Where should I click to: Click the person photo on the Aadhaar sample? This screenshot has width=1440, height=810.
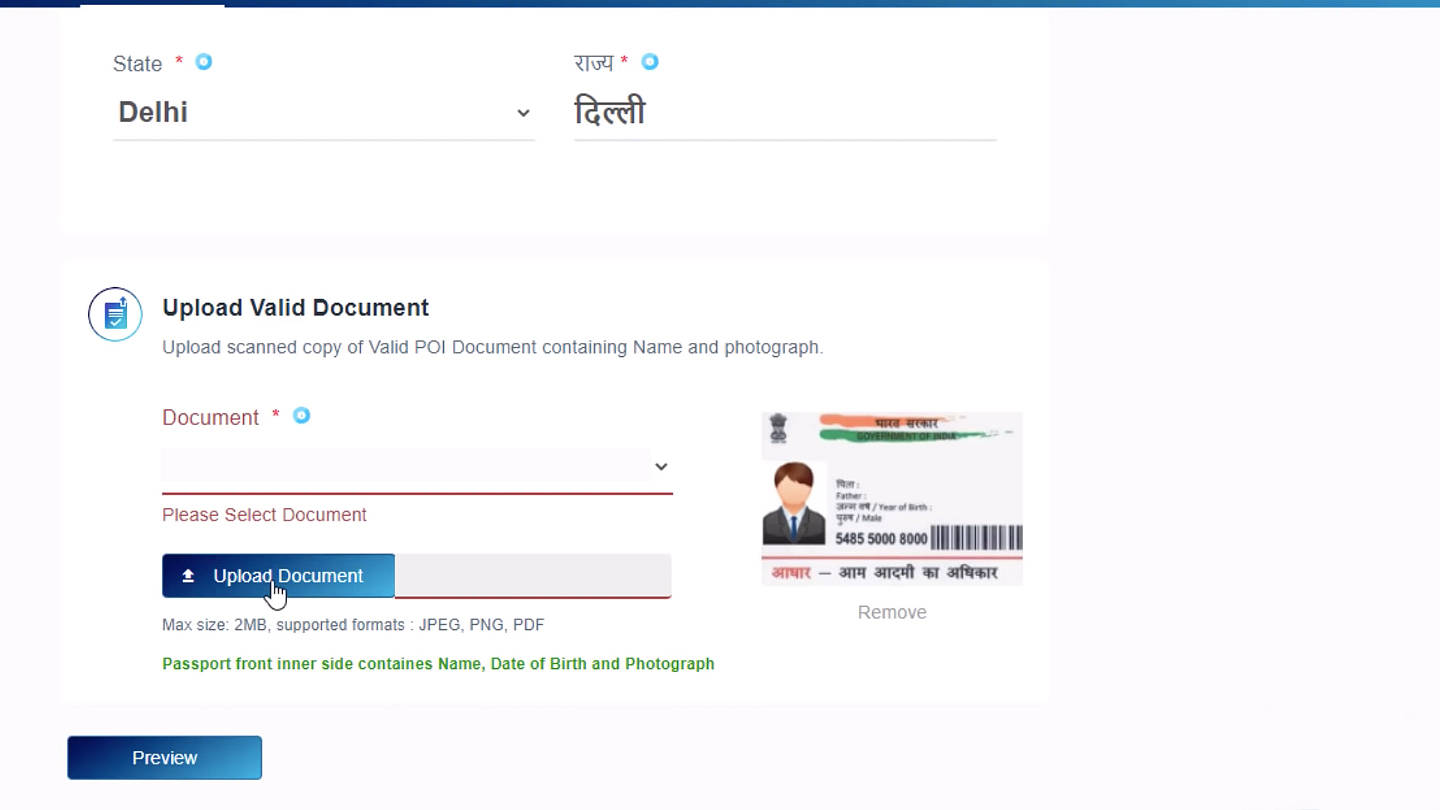click(794, 503)
